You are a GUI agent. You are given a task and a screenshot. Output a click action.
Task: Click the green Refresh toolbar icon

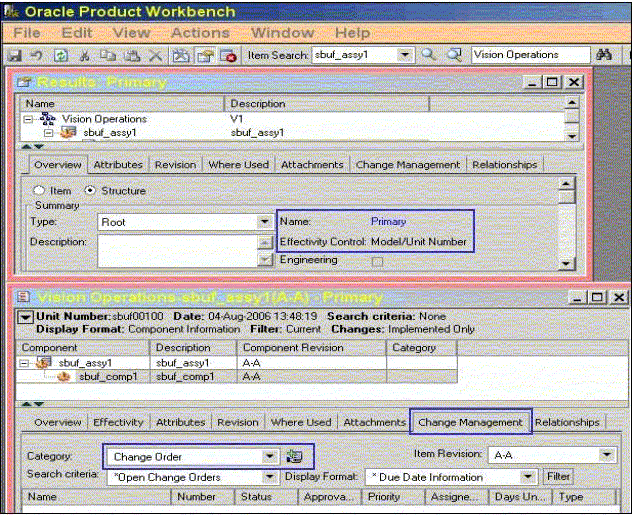pos(60,55)
